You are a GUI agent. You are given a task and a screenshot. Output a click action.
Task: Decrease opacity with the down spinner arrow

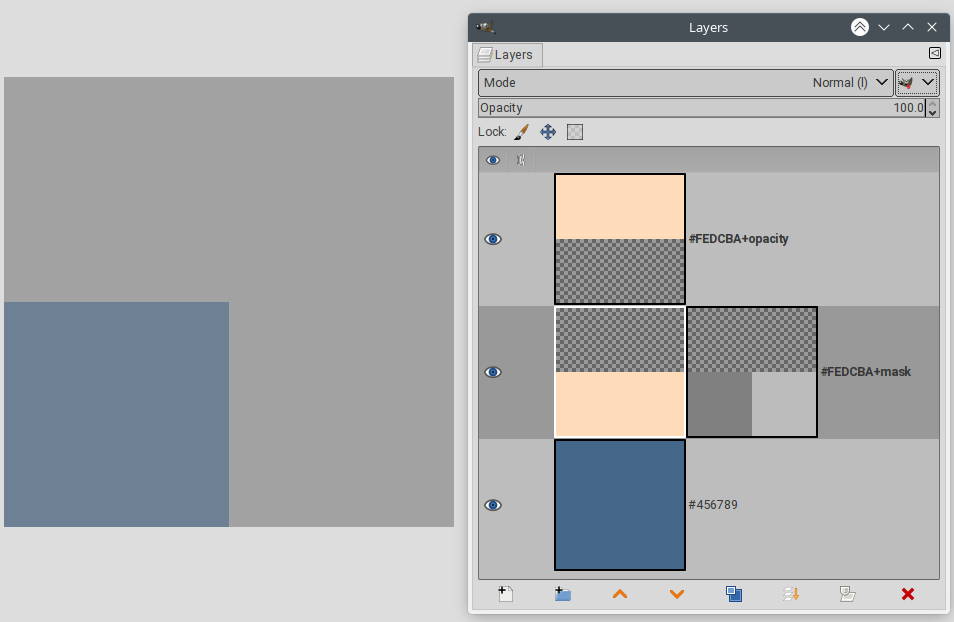(932, 113)
